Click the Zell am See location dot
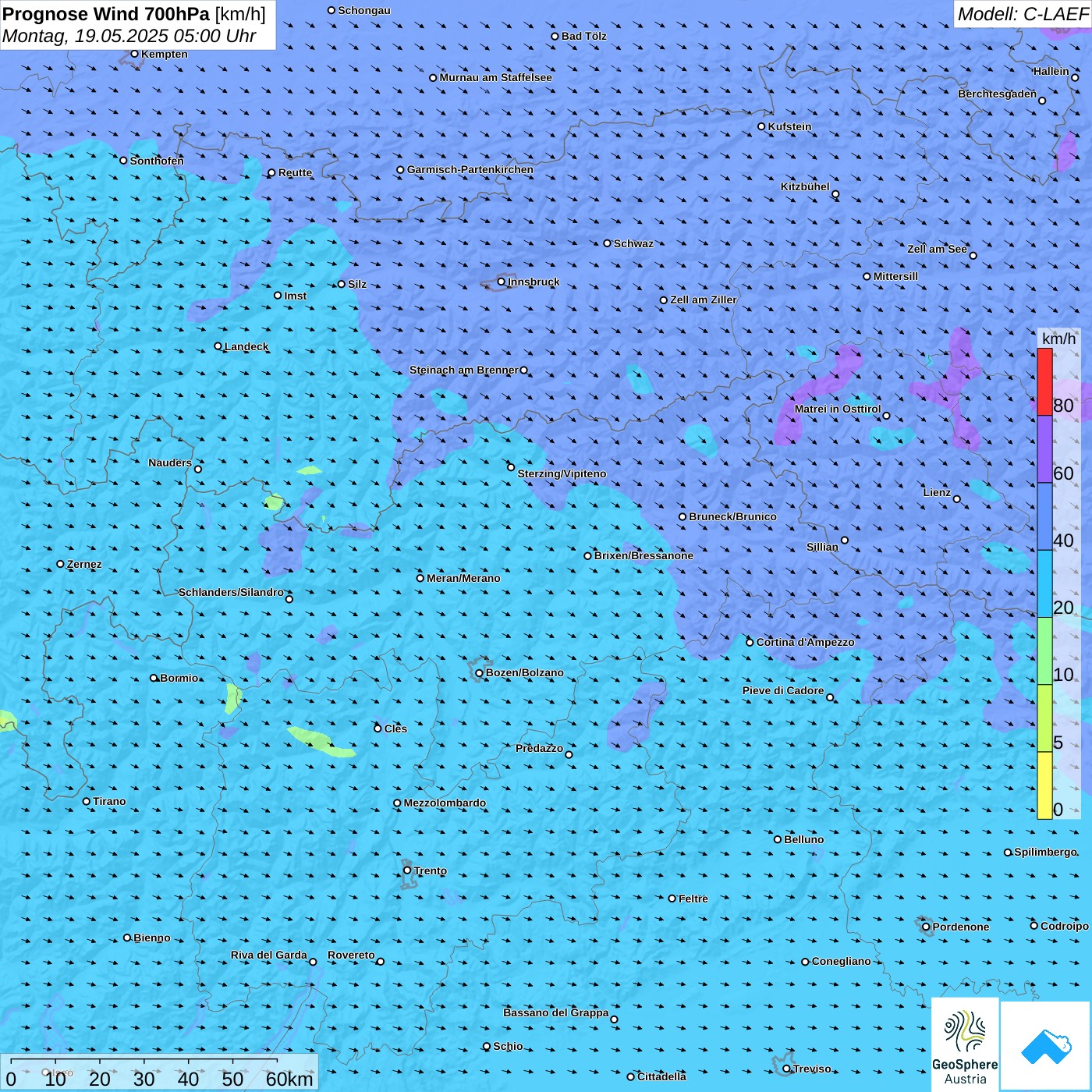This screenshot has height=1092, width=1092. tap(973, 255)
